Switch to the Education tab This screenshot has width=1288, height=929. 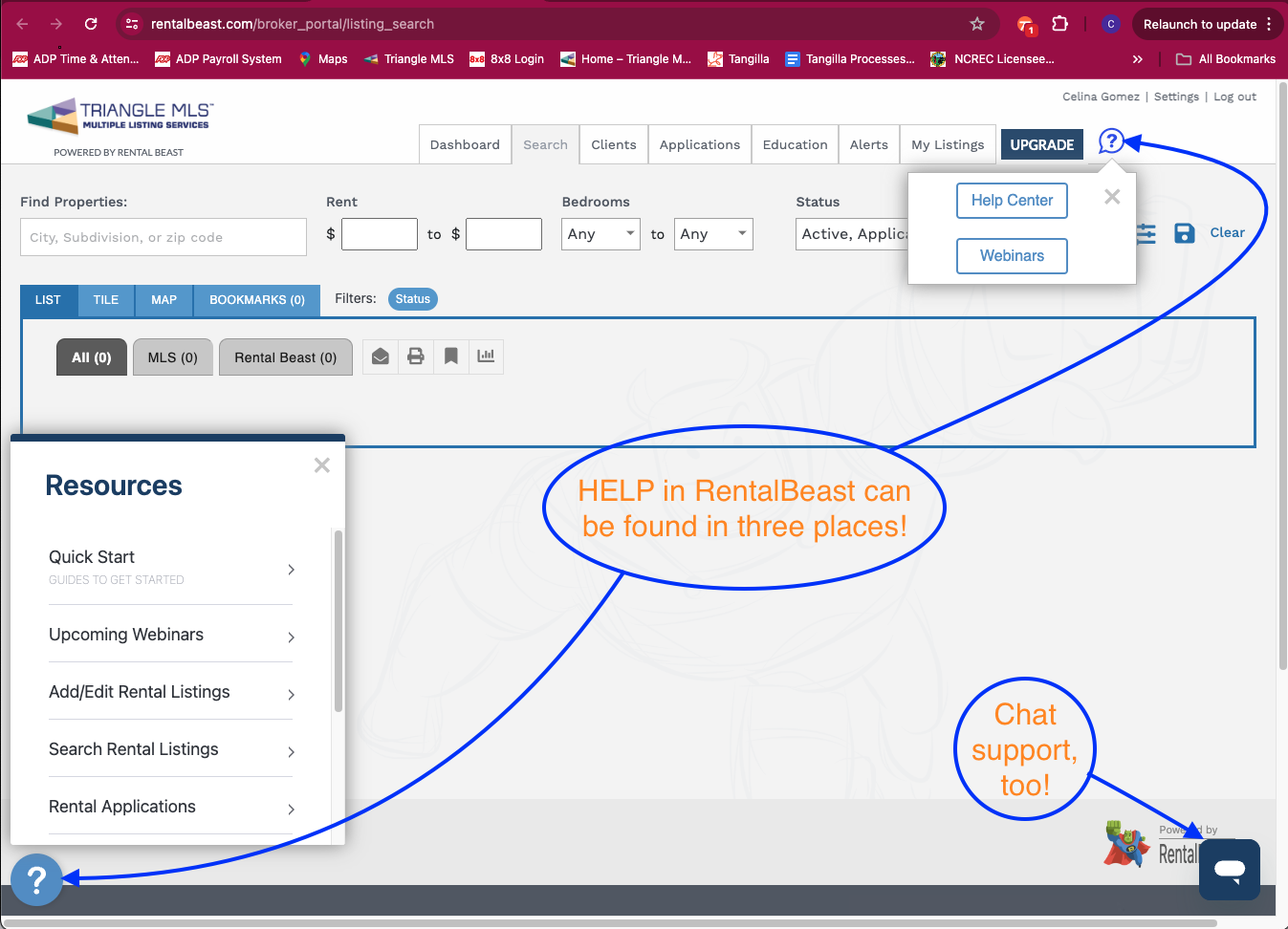[x=796, y=144]
